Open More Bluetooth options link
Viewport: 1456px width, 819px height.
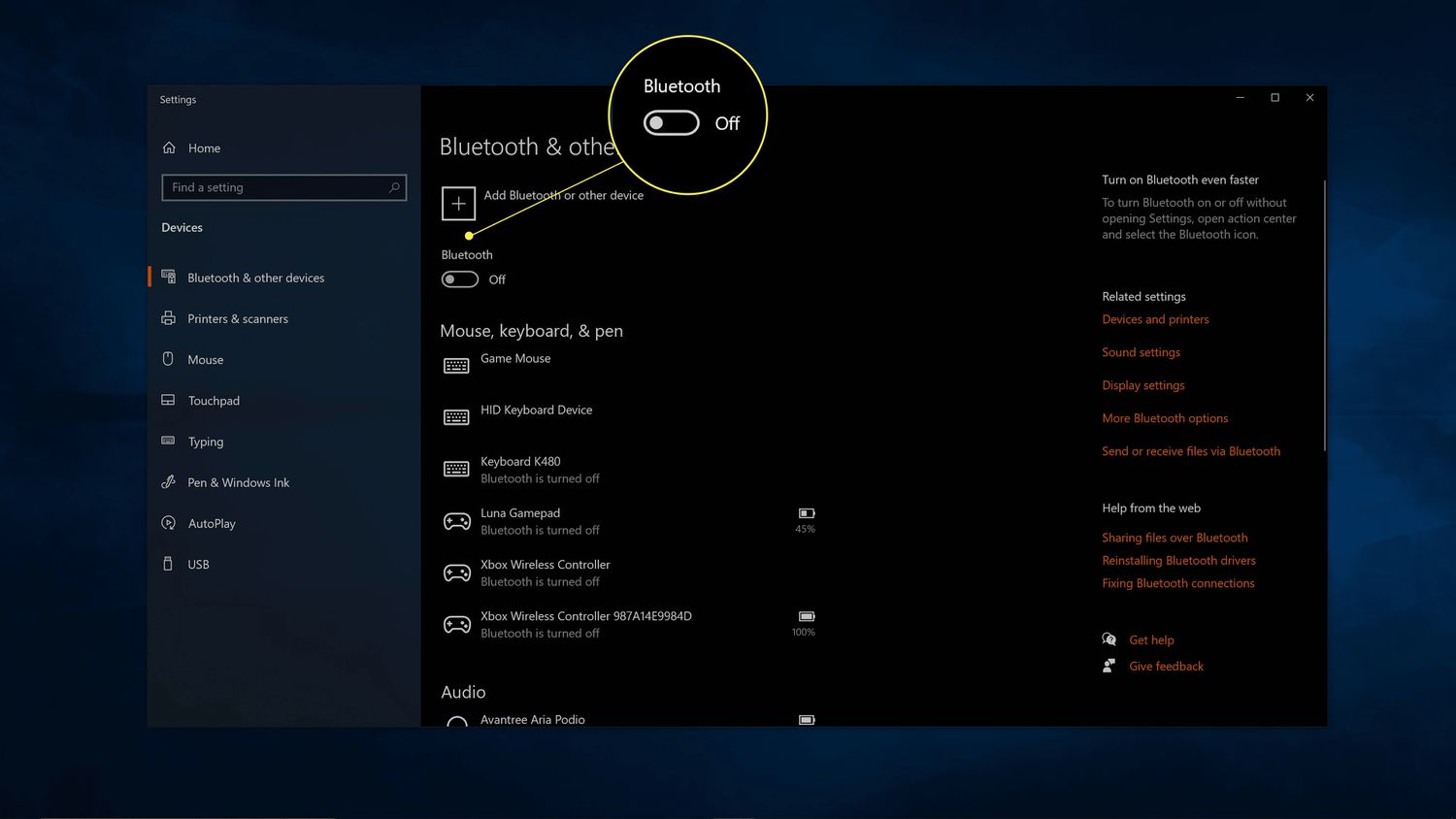coord(1165,418)
